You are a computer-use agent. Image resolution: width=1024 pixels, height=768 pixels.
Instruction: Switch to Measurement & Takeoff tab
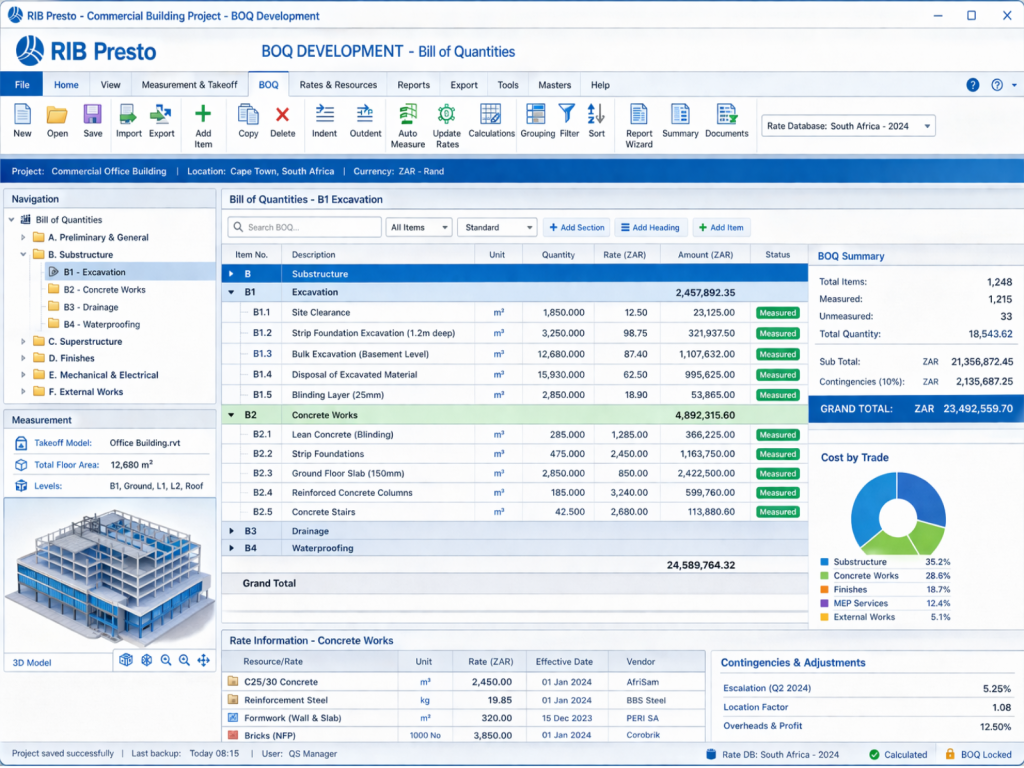pos(189,85)
